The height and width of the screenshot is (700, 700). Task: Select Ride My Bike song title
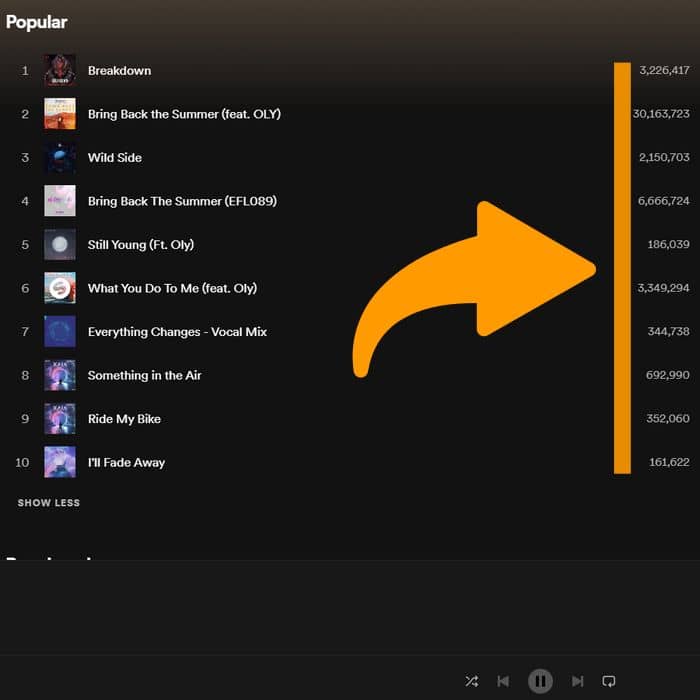pos(124,418)
